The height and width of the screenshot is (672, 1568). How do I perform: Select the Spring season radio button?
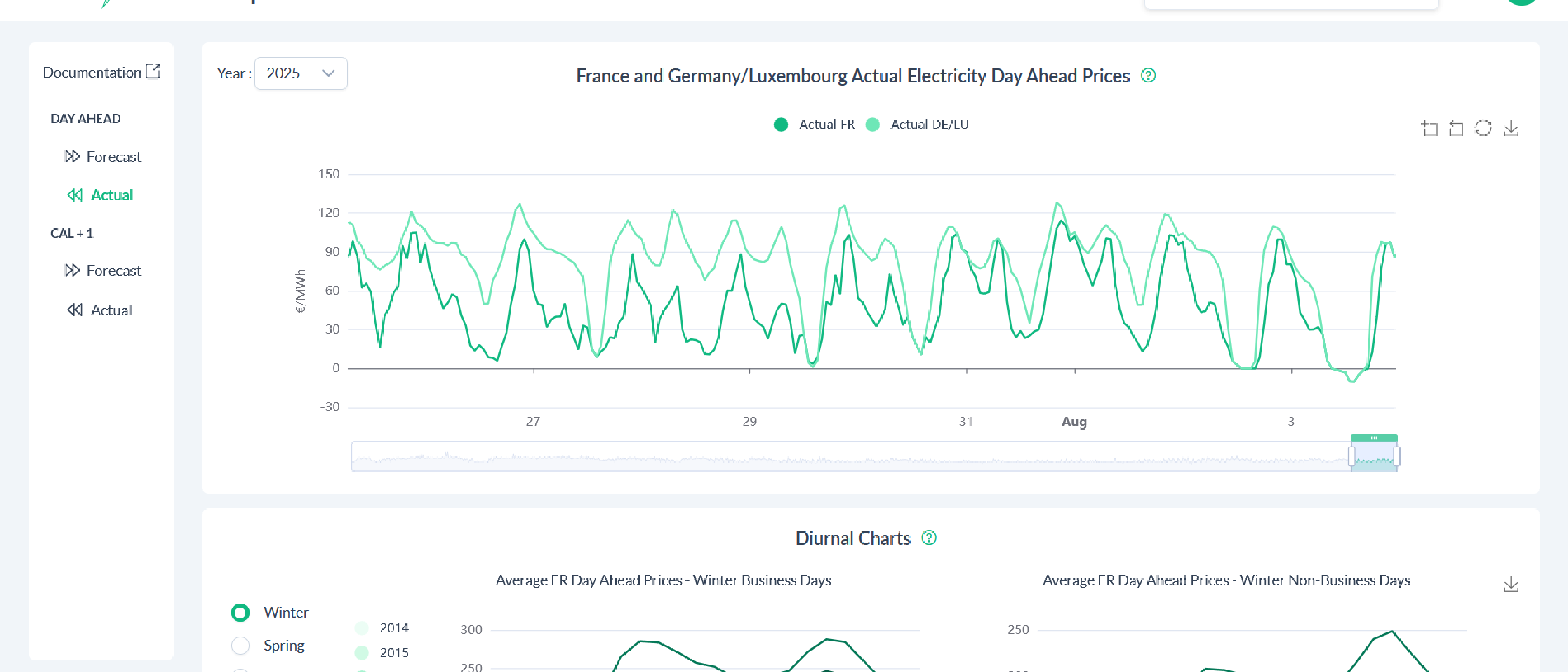240,645
